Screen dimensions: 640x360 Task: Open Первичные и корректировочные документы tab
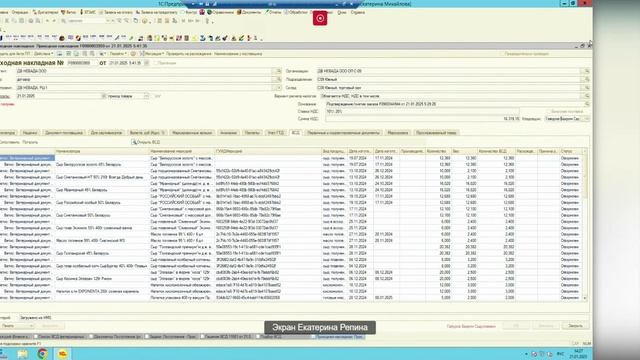(x=343, y=133)
